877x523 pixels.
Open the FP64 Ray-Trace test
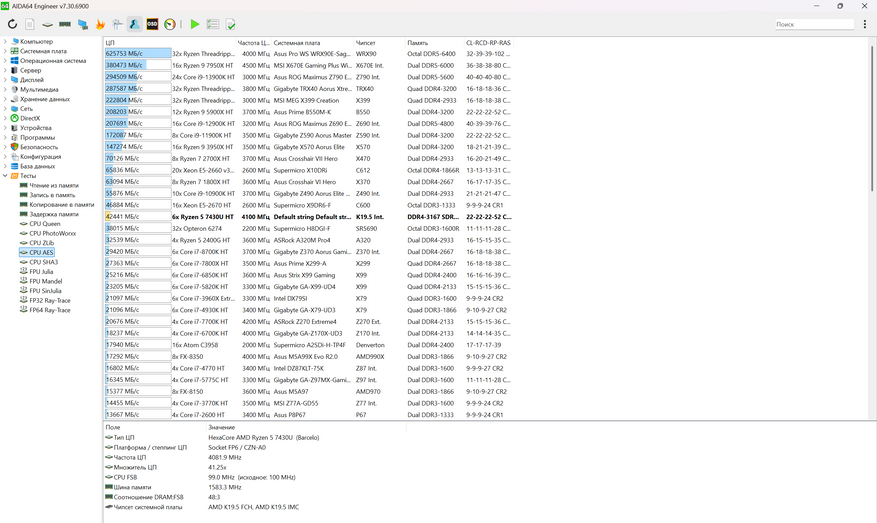tap(50, 310)
